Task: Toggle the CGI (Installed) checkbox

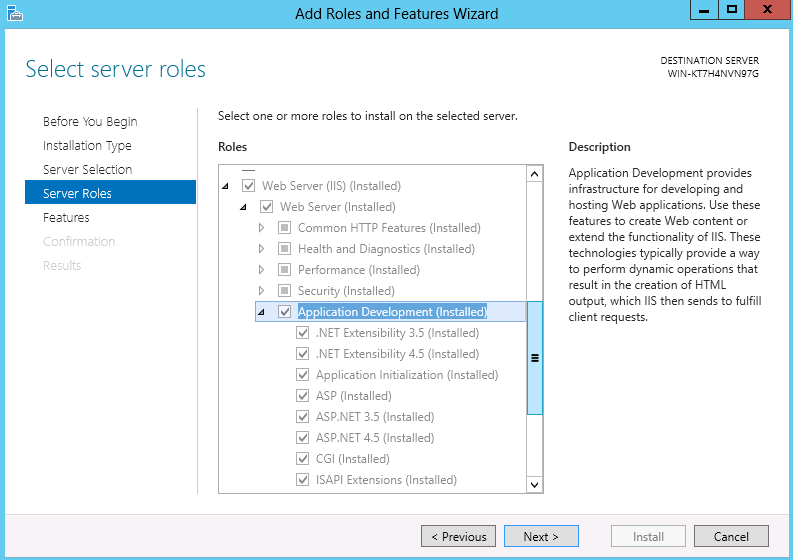Action: [x=302, y=459]
